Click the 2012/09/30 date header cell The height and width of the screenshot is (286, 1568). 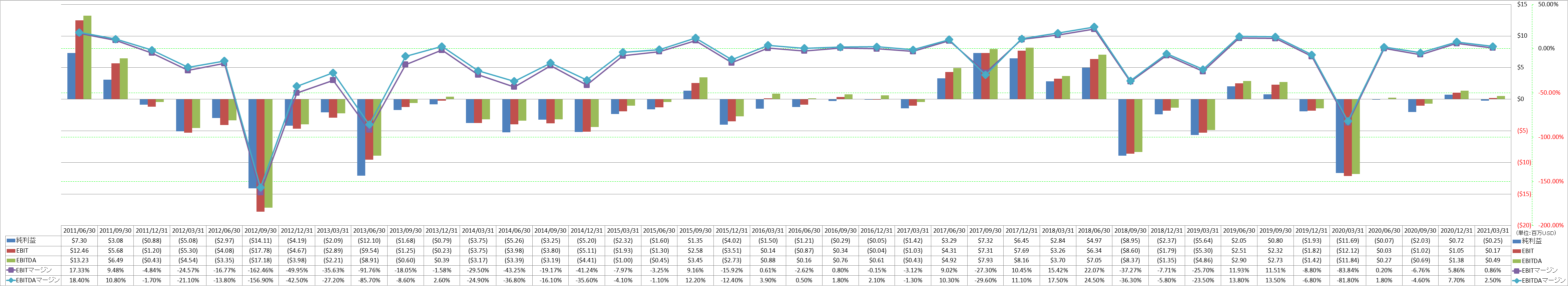(x=260, y=231)
